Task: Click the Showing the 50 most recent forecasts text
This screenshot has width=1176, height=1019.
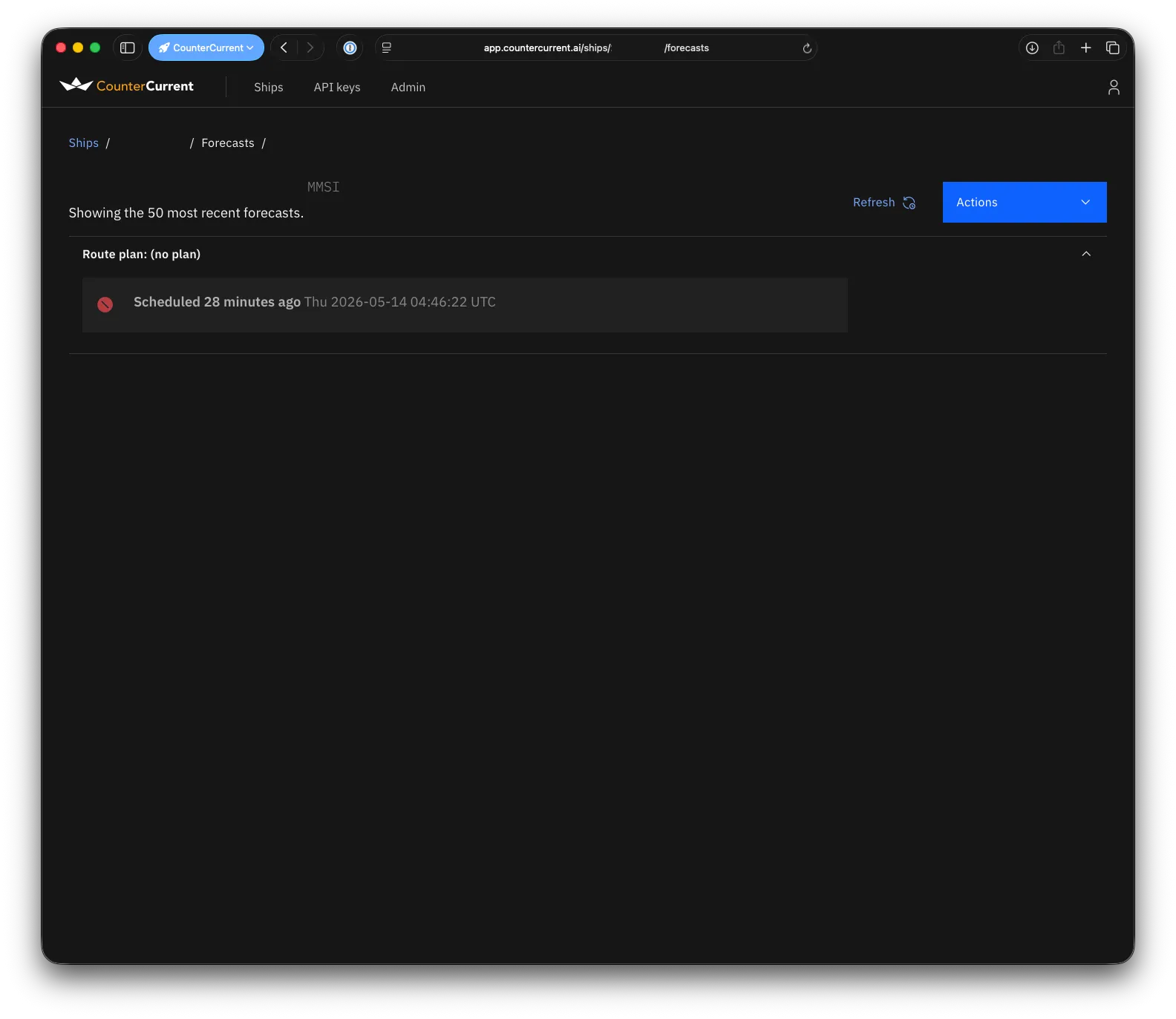Action: tap(186, 213)
